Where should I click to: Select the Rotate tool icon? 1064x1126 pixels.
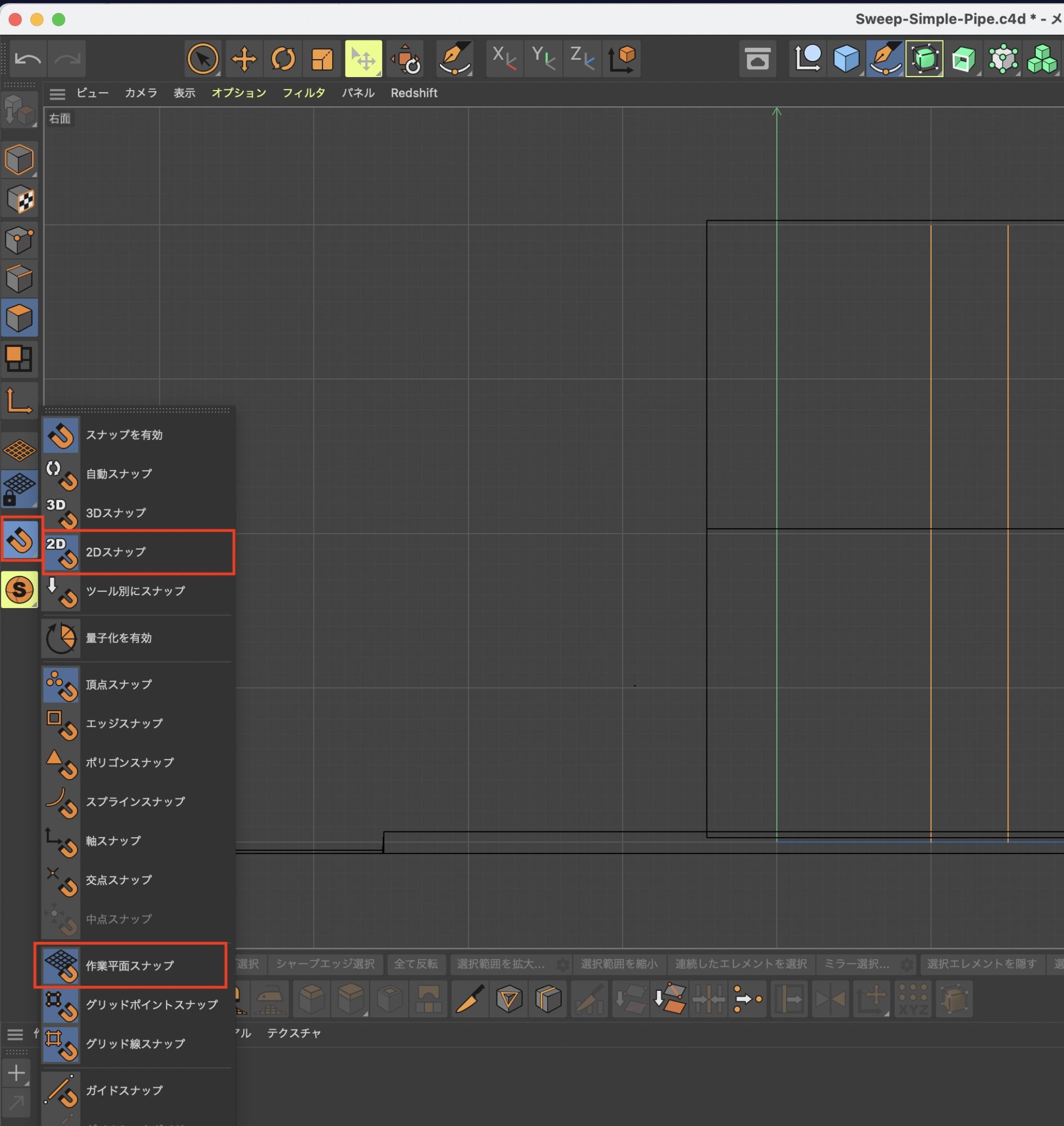(283, 59)
